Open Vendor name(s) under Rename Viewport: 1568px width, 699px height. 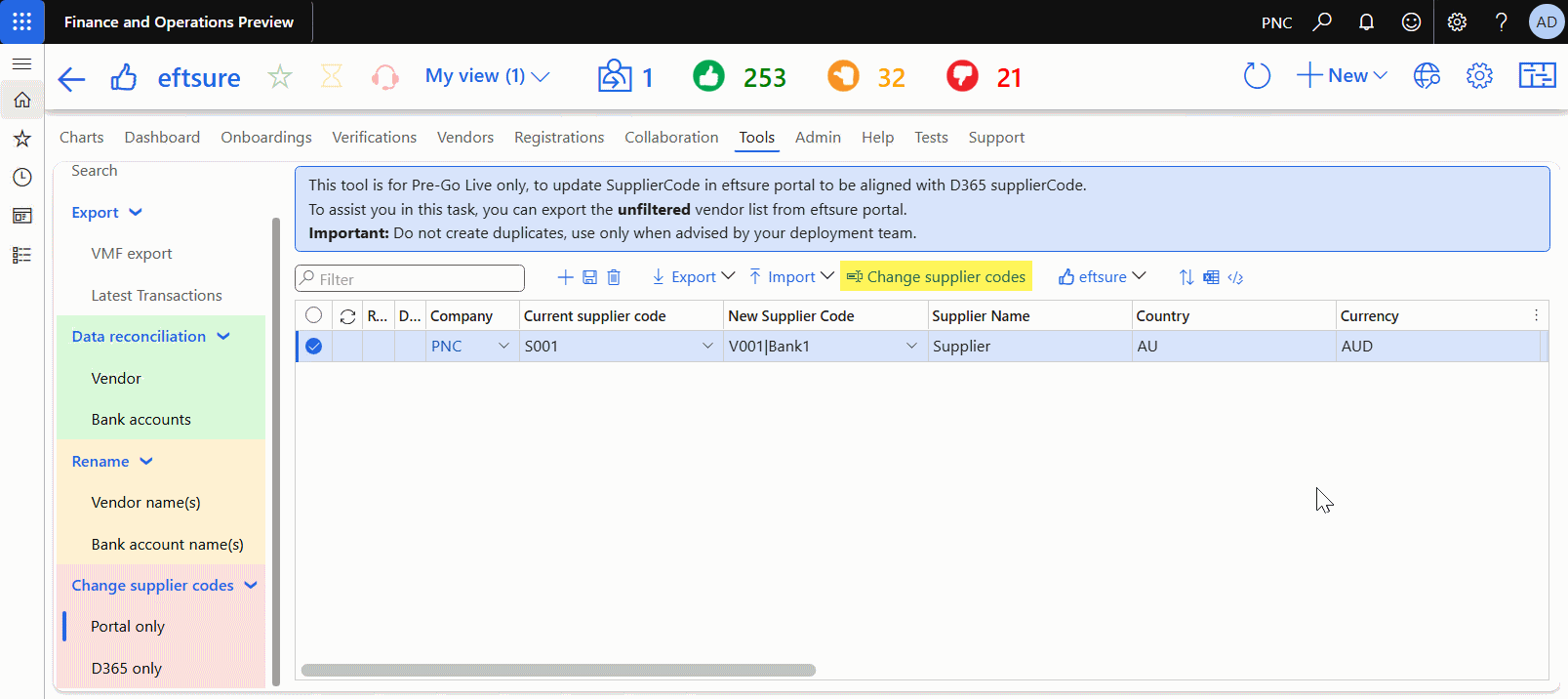point(146,503)
